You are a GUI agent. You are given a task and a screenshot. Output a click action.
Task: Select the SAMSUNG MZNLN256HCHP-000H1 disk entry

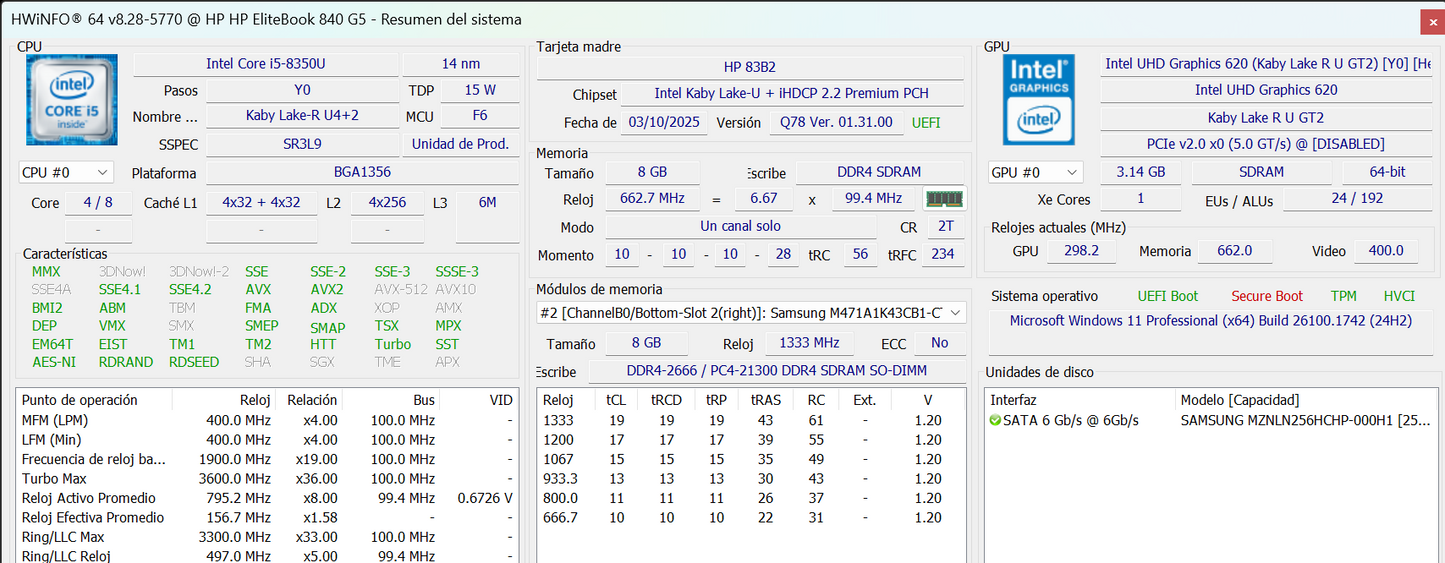[x=1305, y=420]
